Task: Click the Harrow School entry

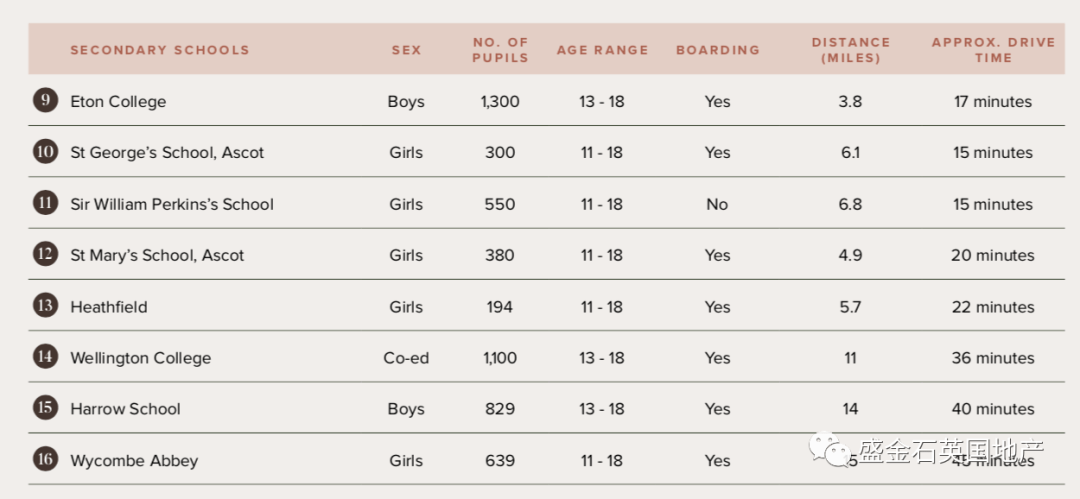Action: coord(125,409)
